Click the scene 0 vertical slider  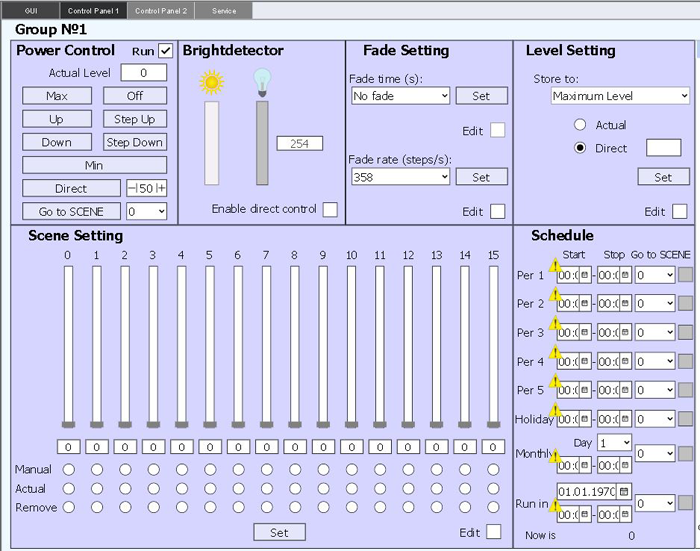[68, 345]
